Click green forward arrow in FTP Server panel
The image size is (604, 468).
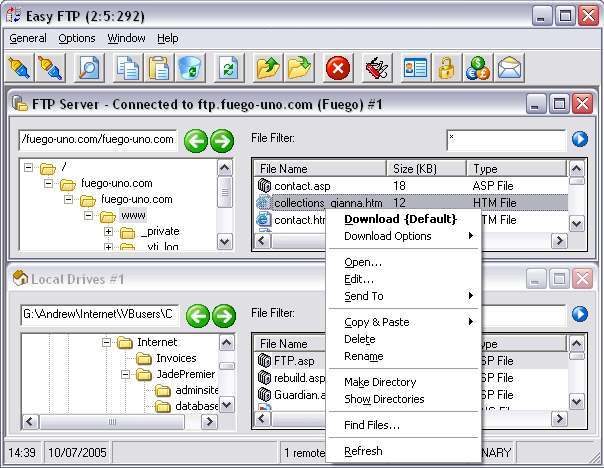223,140
